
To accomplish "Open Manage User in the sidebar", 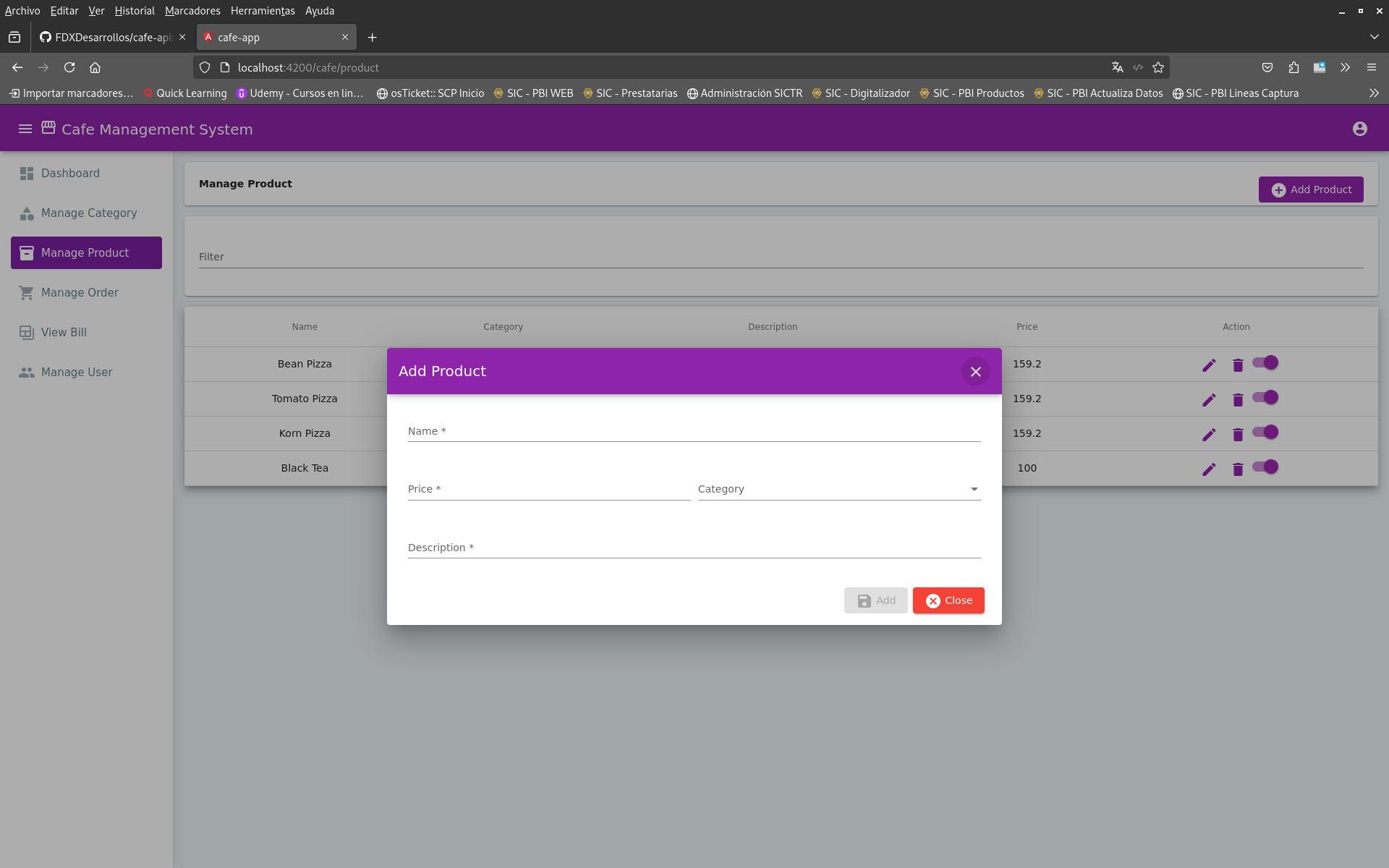I will [86, 372].
